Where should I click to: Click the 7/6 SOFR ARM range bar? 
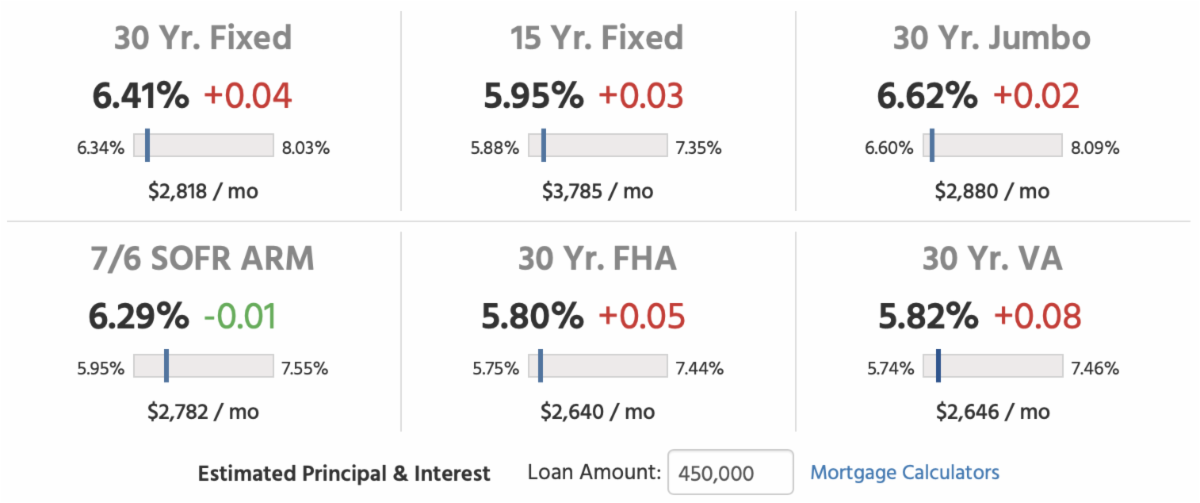(203, 367)
